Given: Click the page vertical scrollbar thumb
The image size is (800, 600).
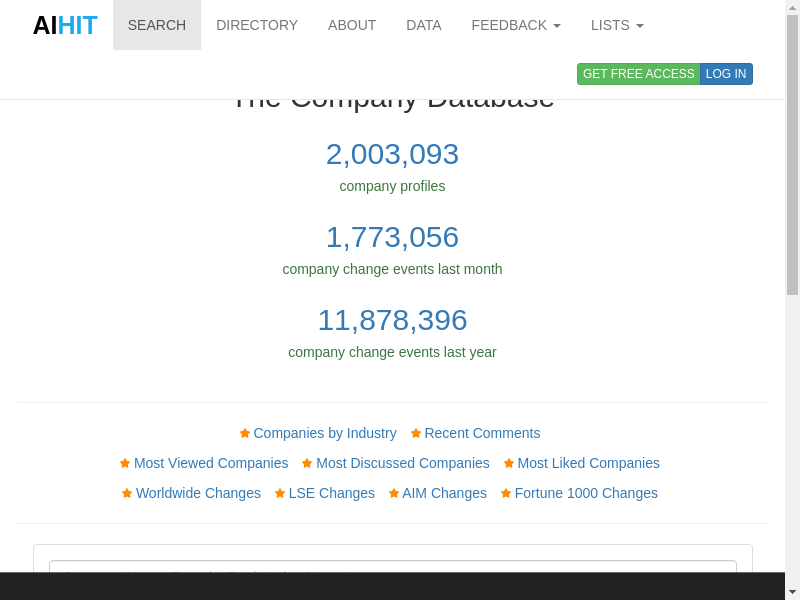Looking at the screenshot, I should click(x=792, y=155).
